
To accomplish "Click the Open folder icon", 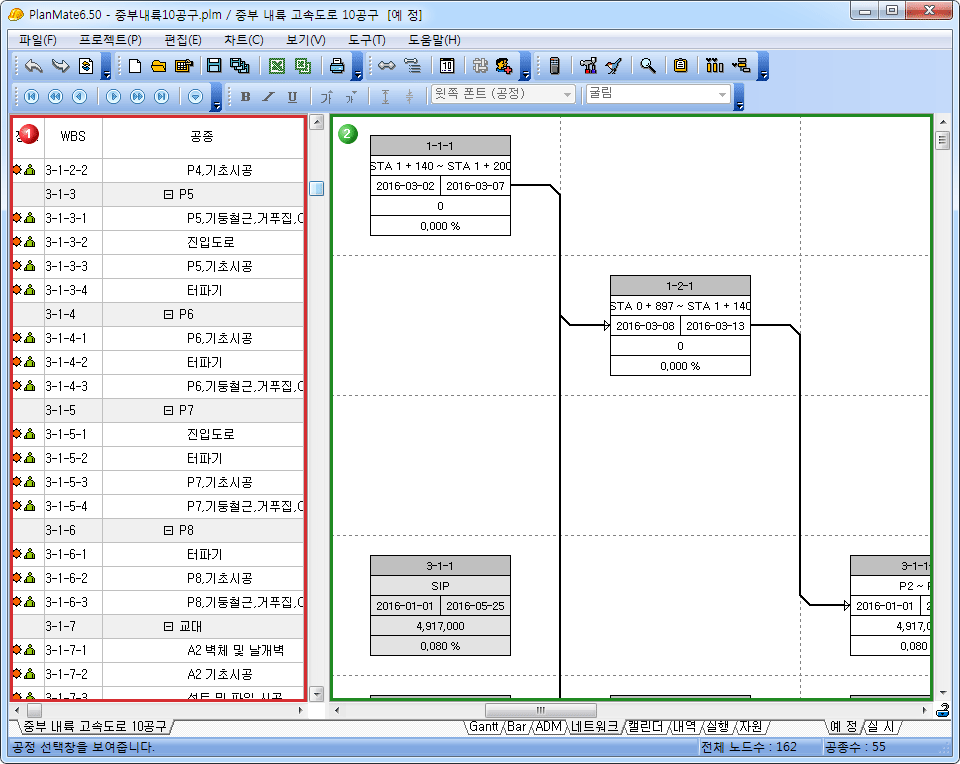I will click(158, 67).
